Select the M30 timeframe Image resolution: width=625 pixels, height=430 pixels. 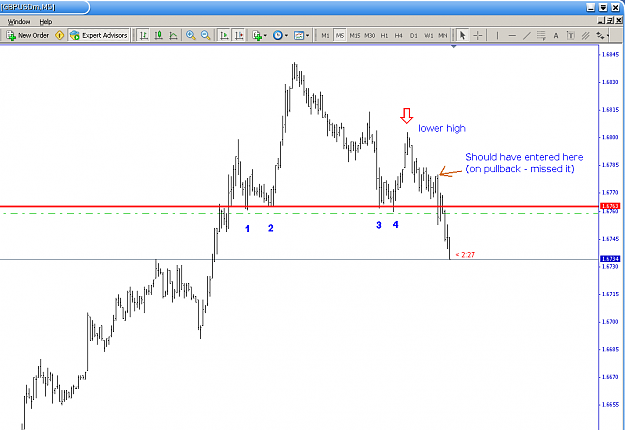[x=369, y=35]
